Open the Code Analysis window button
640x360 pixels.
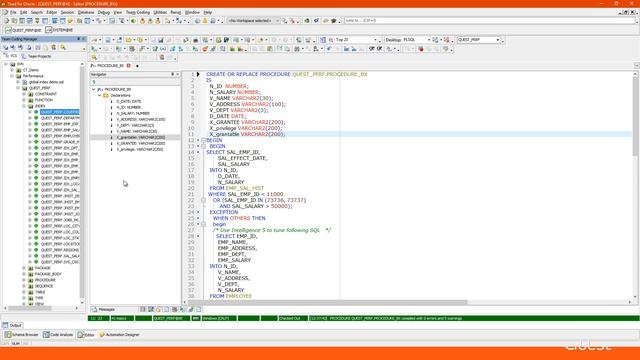58,335
